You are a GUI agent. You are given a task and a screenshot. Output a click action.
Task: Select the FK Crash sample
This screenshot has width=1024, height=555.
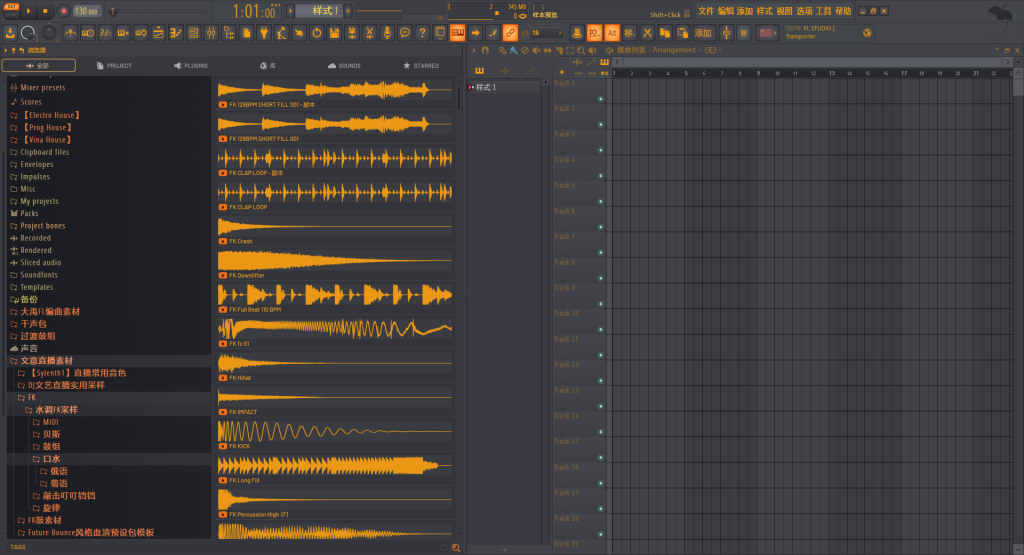335,230
